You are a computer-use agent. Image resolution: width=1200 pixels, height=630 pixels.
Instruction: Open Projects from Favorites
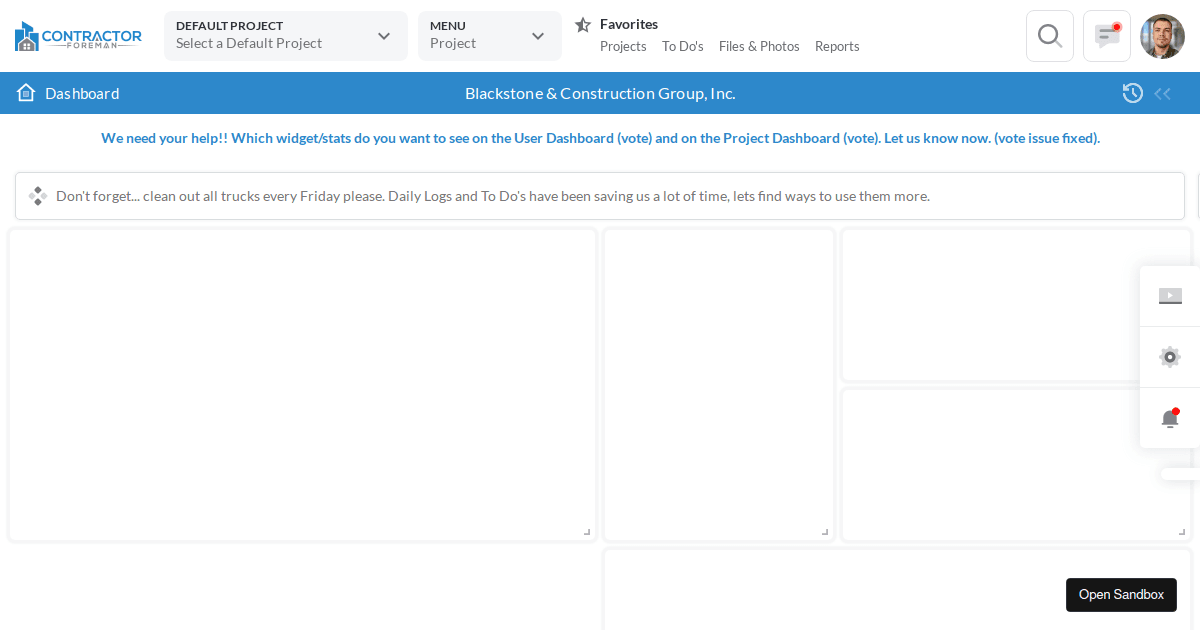(x=623, y=46)
